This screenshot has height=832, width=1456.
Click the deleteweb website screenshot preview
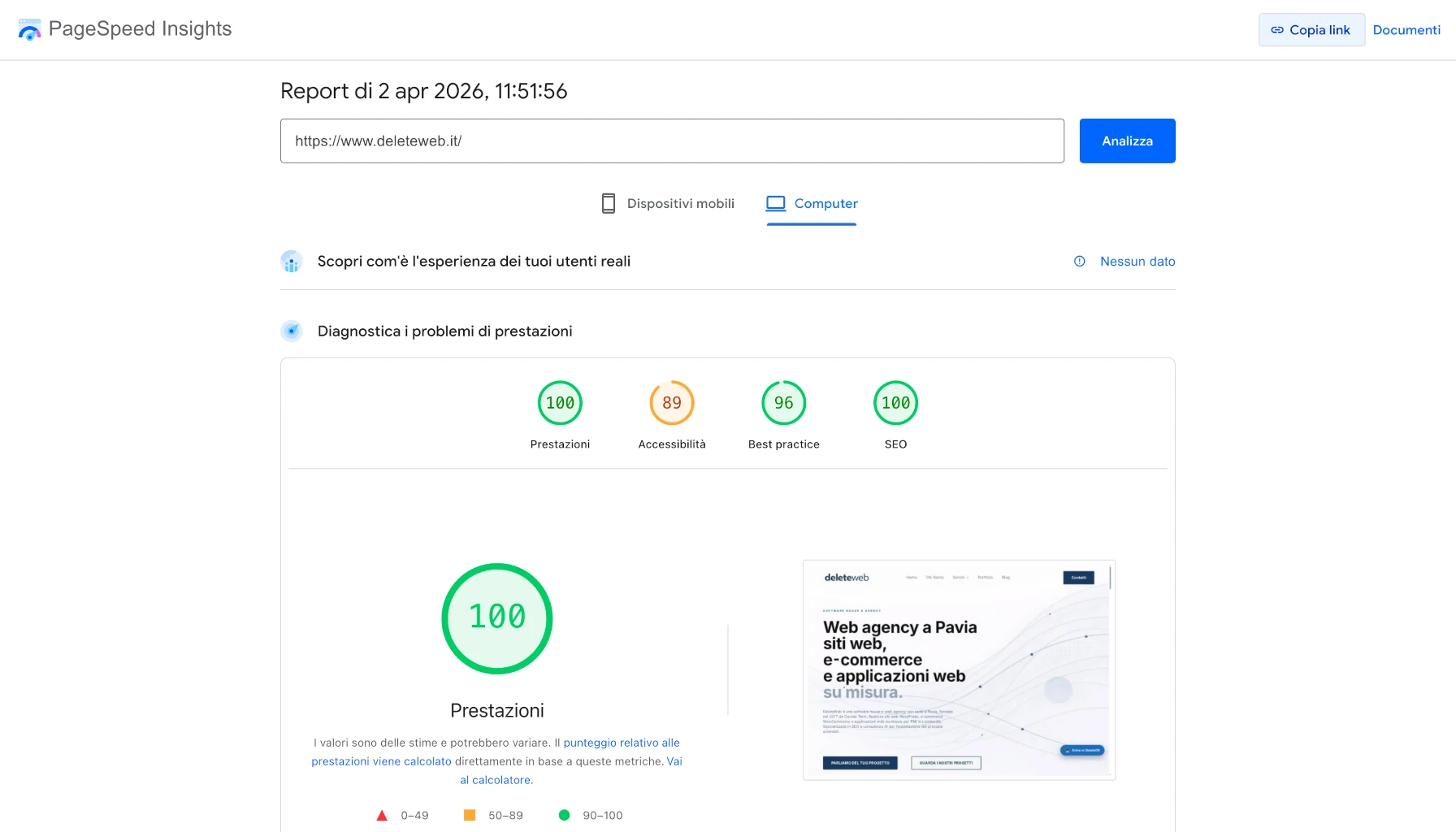coord(958,669)
